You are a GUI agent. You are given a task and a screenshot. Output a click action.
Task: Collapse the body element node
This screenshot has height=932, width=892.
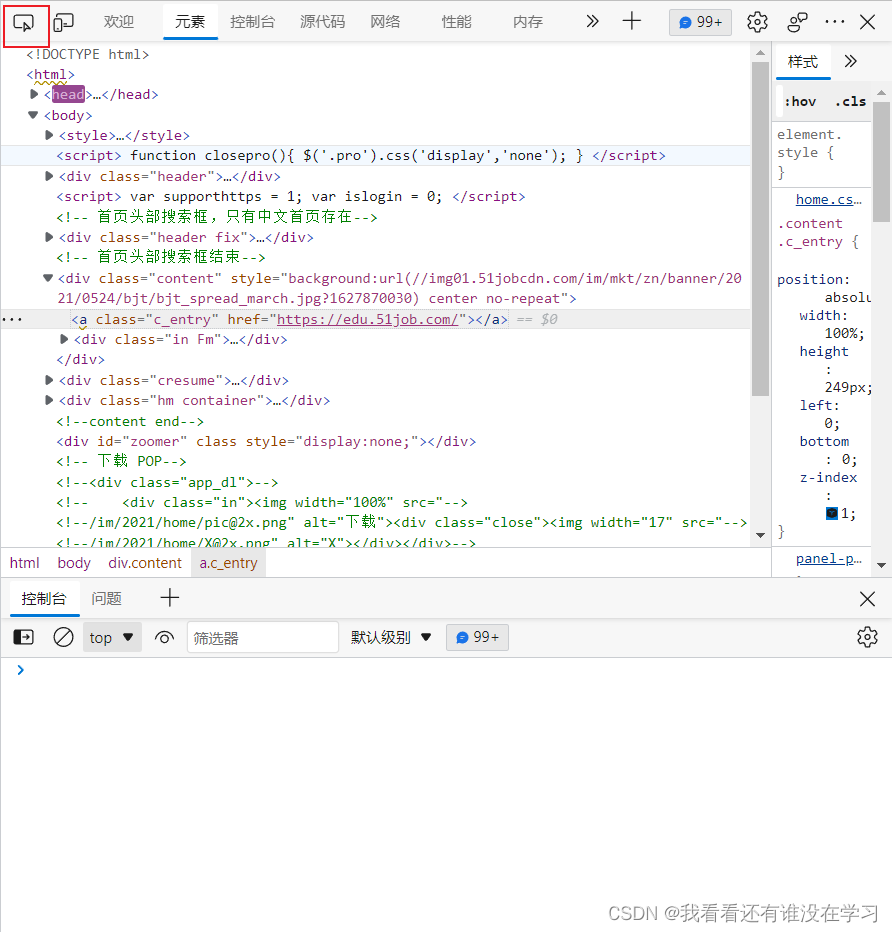[33, 115]
